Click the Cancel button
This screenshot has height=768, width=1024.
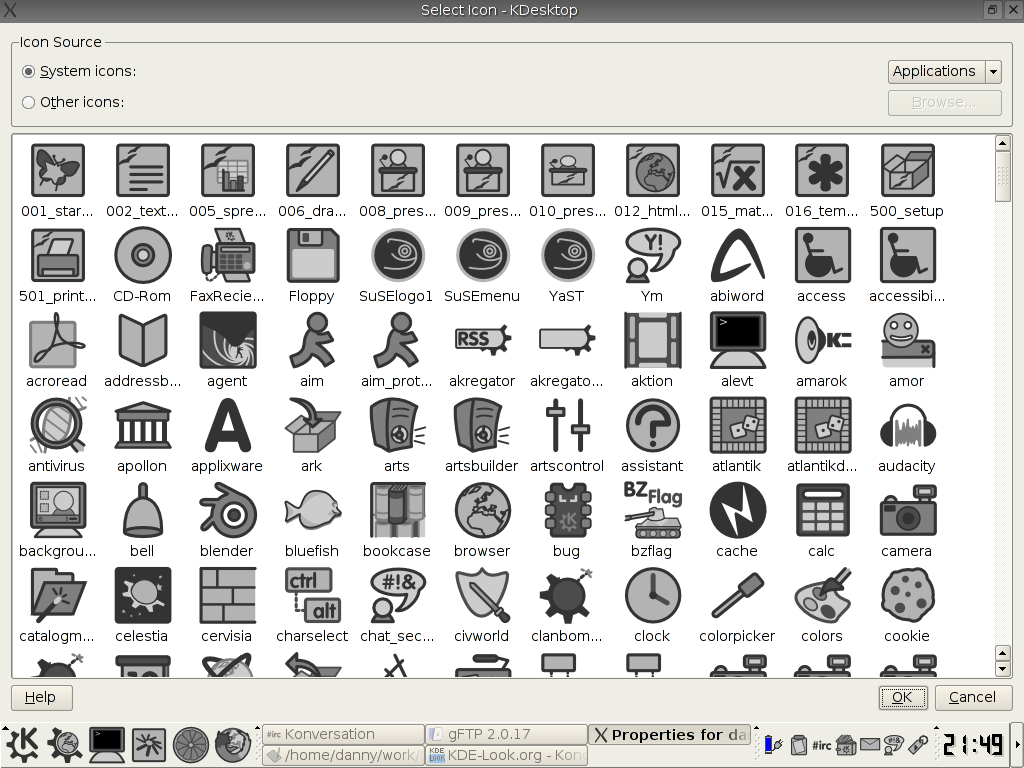(972, 697)
